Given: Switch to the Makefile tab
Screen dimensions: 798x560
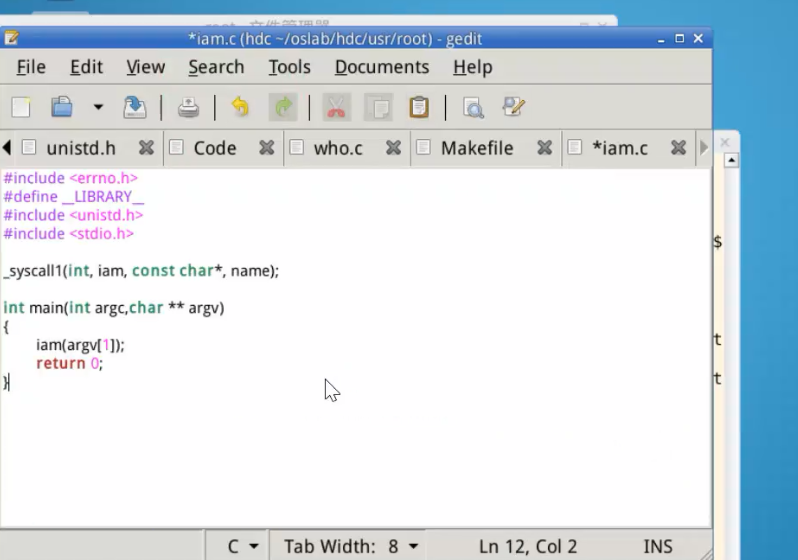Looking at the screenshot, I should pyautogui.click(x=476, y=148).
